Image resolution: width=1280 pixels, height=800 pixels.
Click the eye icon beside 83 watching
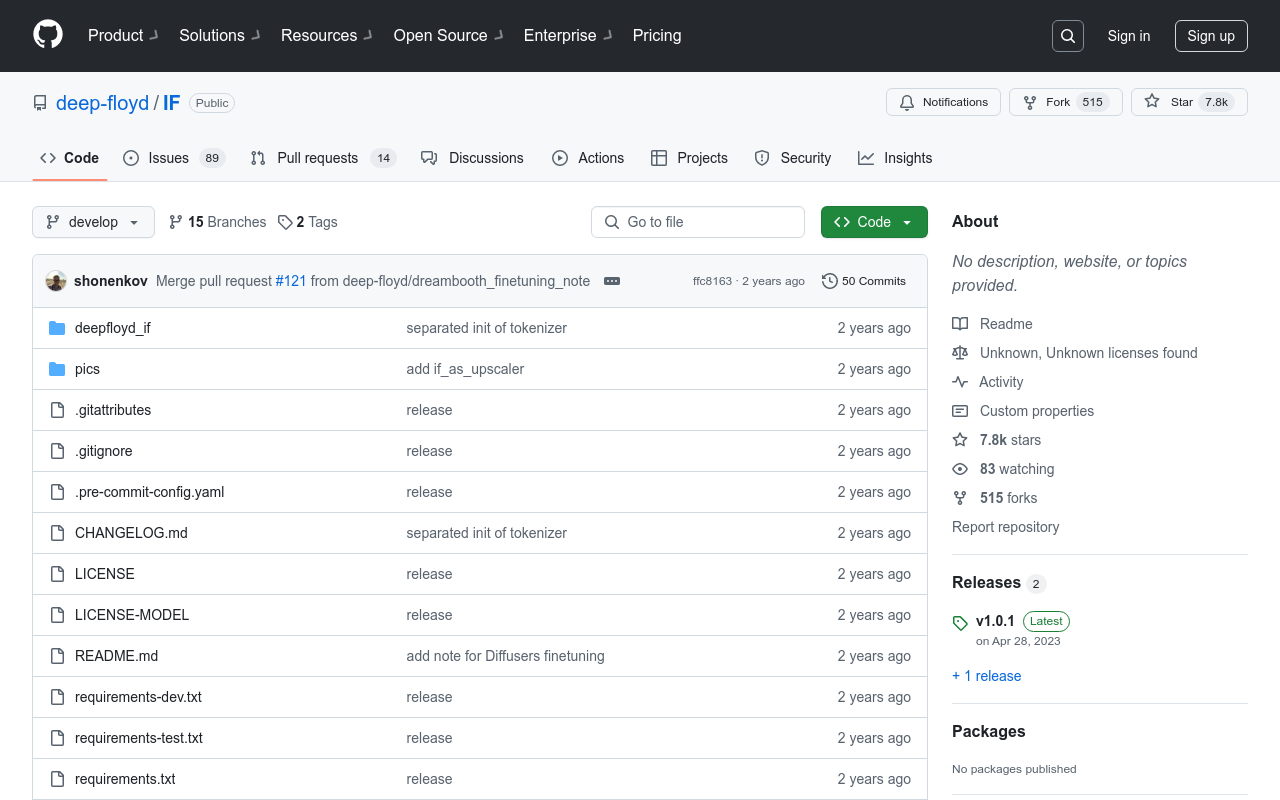[960, 469]
